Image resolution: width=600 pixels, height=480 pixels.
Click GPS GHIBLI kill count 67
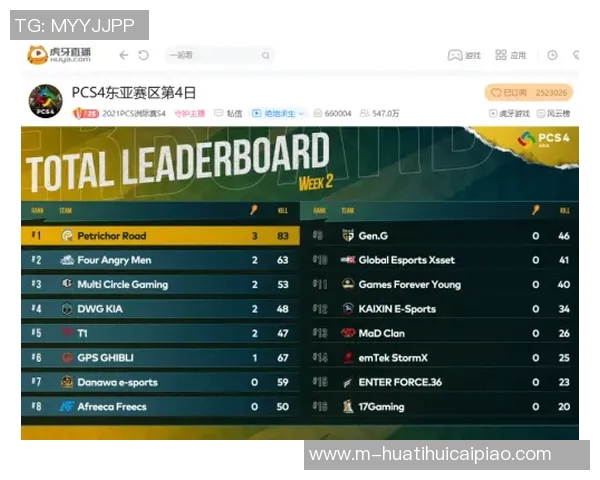283,358
